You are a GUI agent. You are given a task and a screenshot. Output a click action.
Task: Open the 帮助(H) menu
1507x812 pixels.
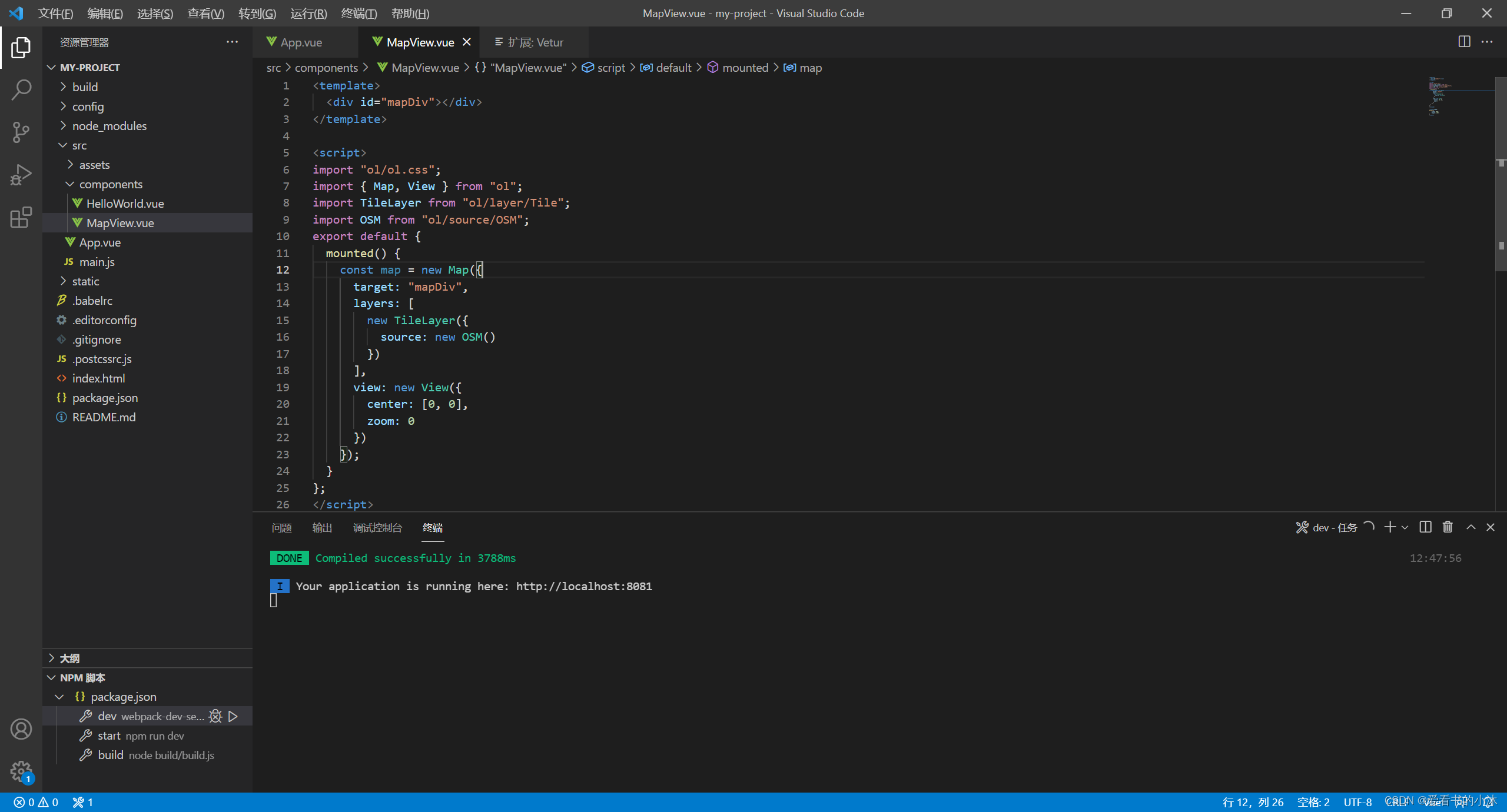point(410,13)
